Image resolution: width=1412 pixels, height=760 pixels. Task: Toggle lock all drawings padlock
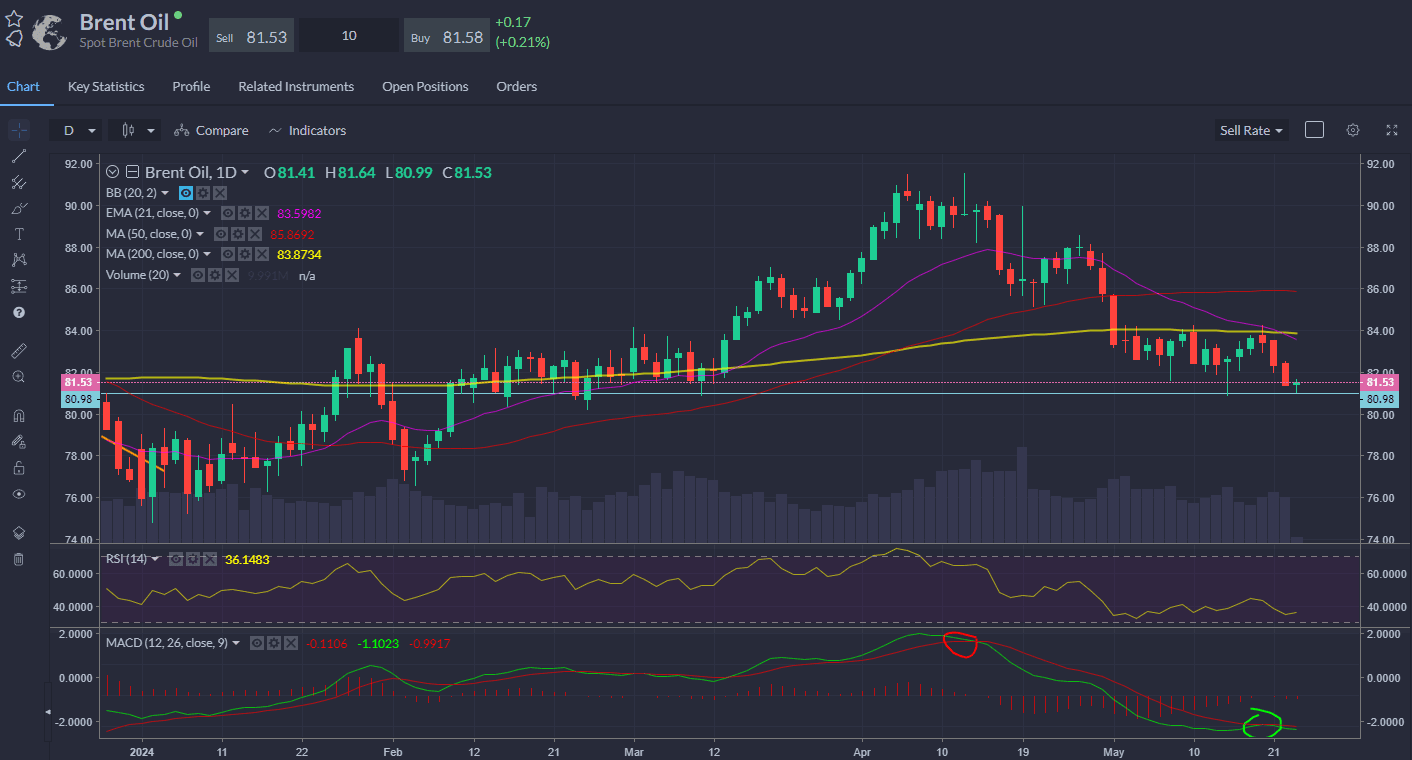18,468
